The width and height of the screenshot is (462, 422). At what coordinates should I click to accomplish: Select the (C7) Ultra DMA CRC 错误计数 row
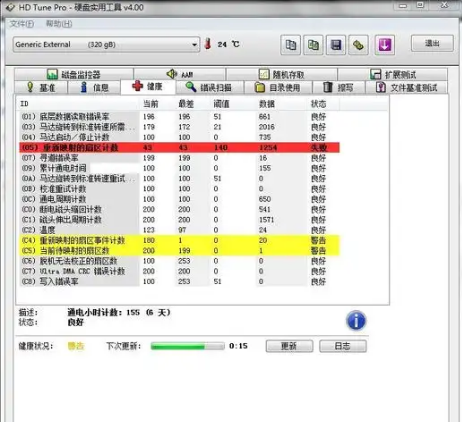pyautogui.click(x=179, y=271)
